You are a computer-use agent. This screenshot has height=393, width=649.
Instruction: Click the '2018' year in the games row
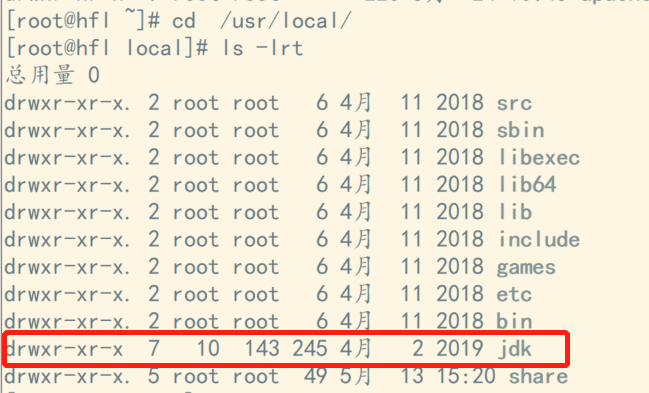460,267
